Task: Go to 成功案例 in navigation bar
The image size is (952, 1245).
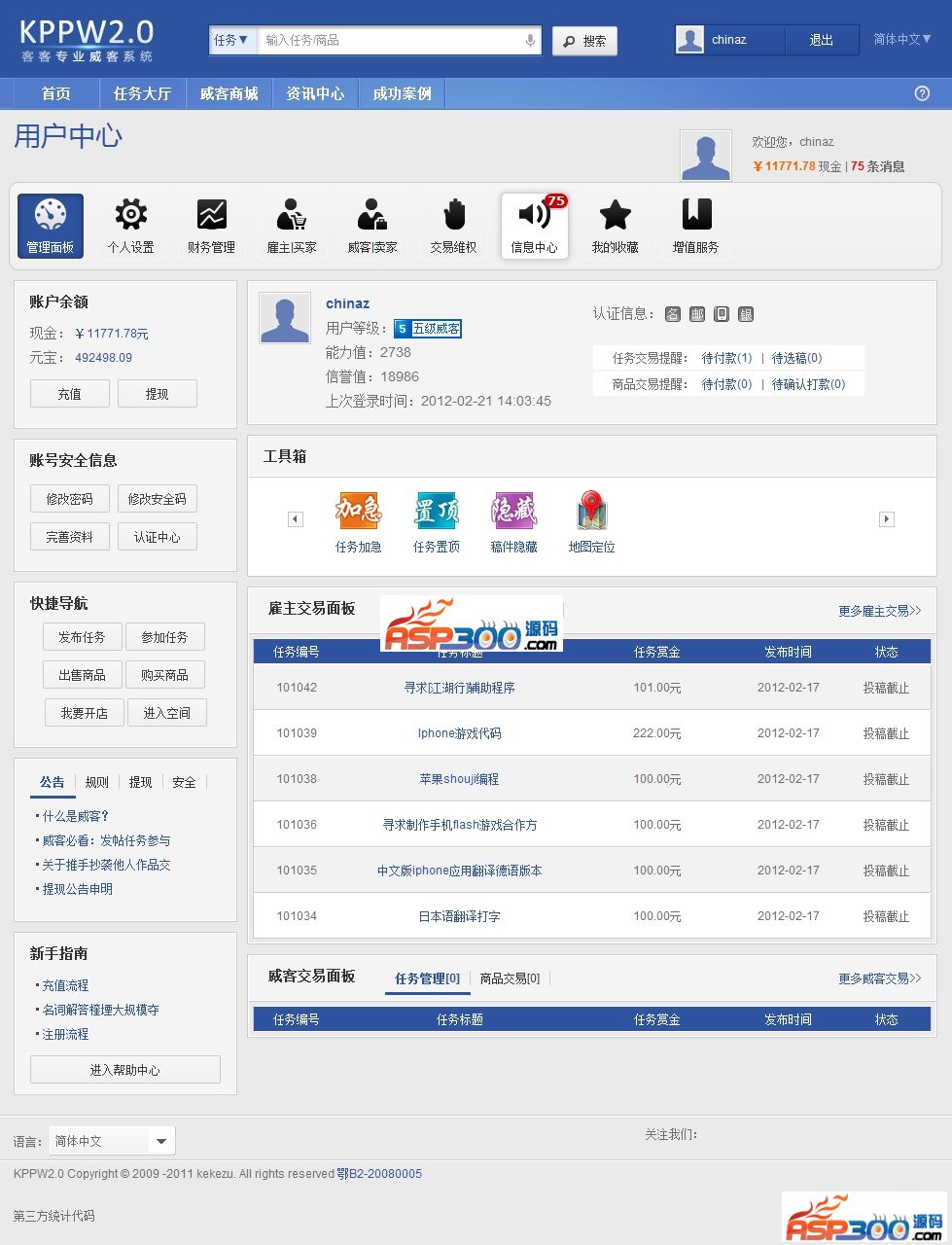Action: tap(402, 93)
